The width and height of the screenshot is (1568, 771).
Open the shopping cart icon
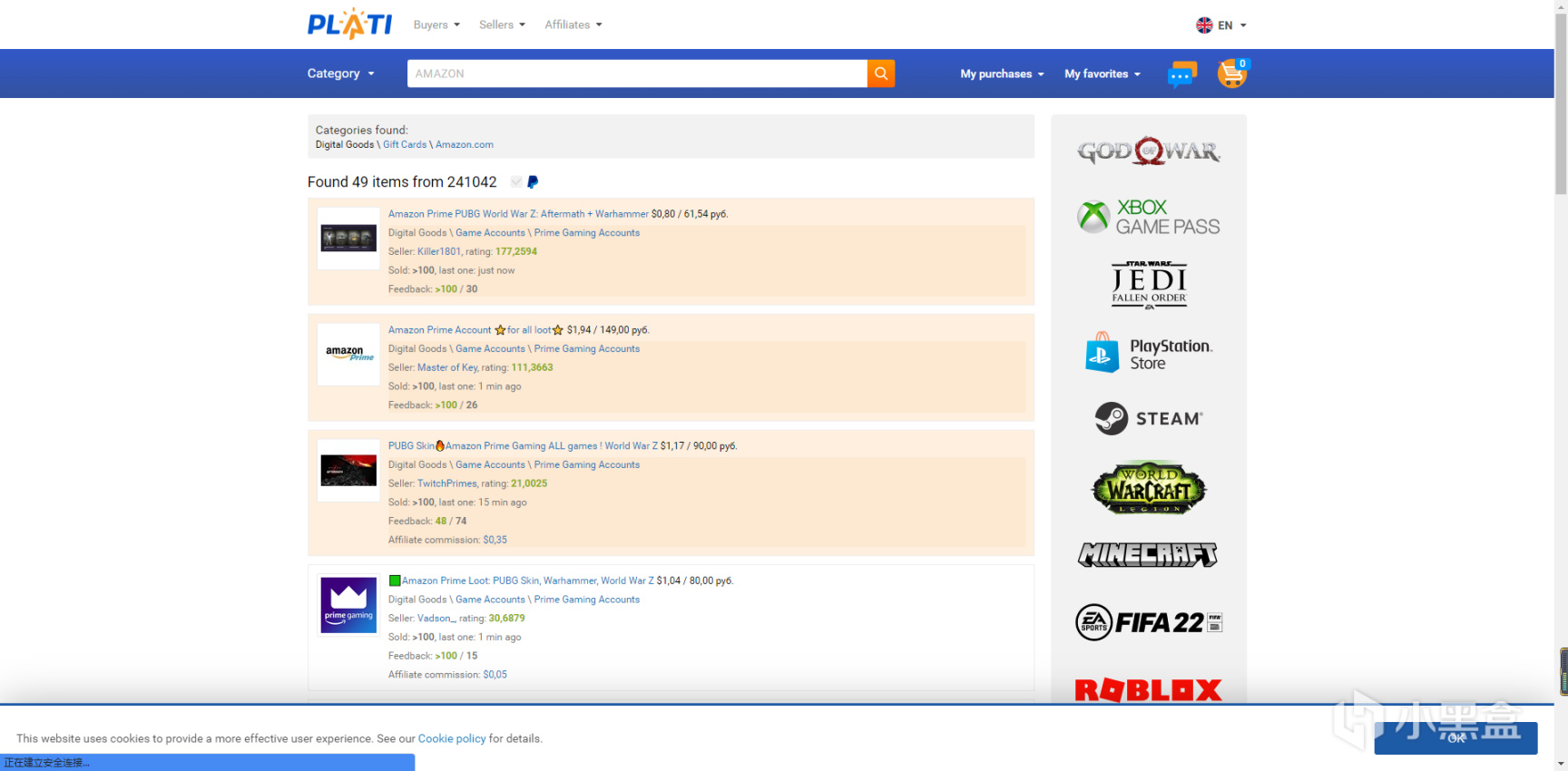pyautogui.click(x=1232, y=73)
